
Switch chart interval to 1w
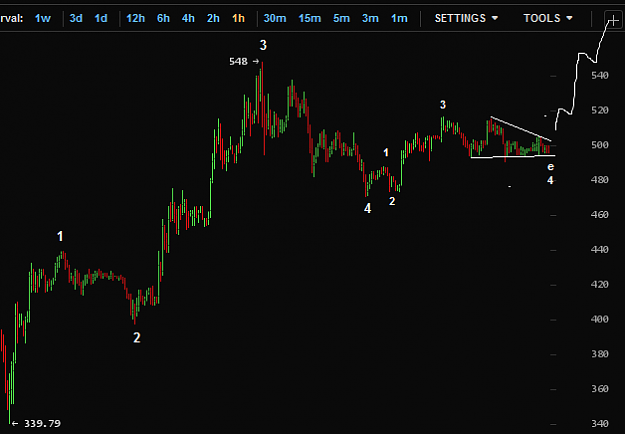tap(43, 18)
